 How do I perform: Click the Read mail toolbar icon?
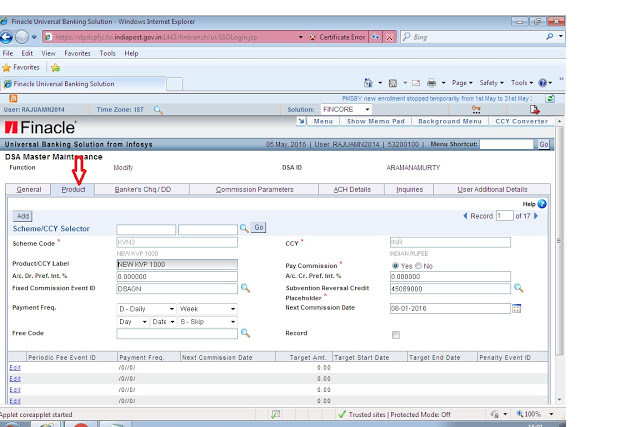click(x=416, y=83)
